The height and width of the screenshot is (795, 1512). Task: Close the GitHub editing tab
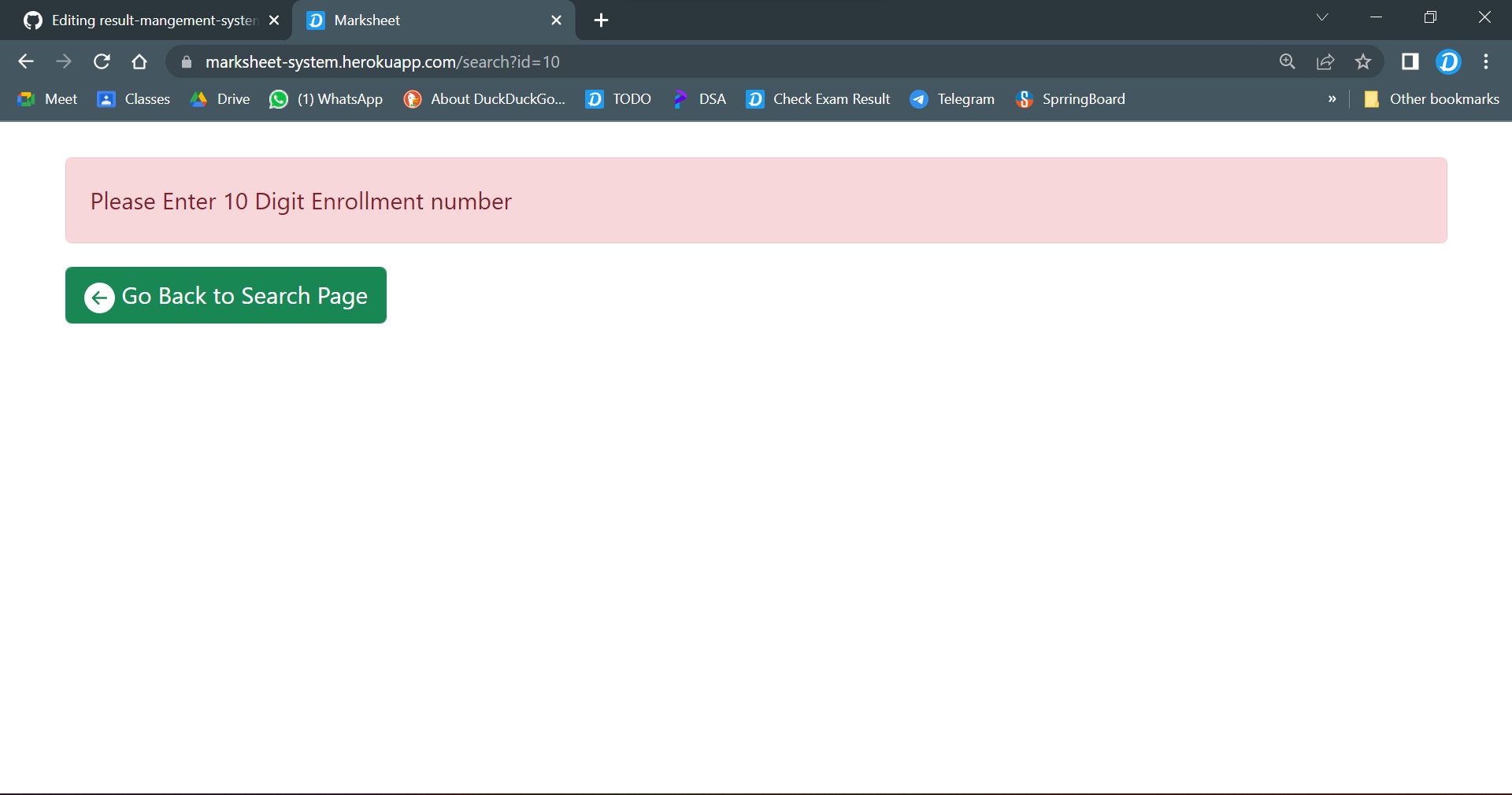click(274, 20)
